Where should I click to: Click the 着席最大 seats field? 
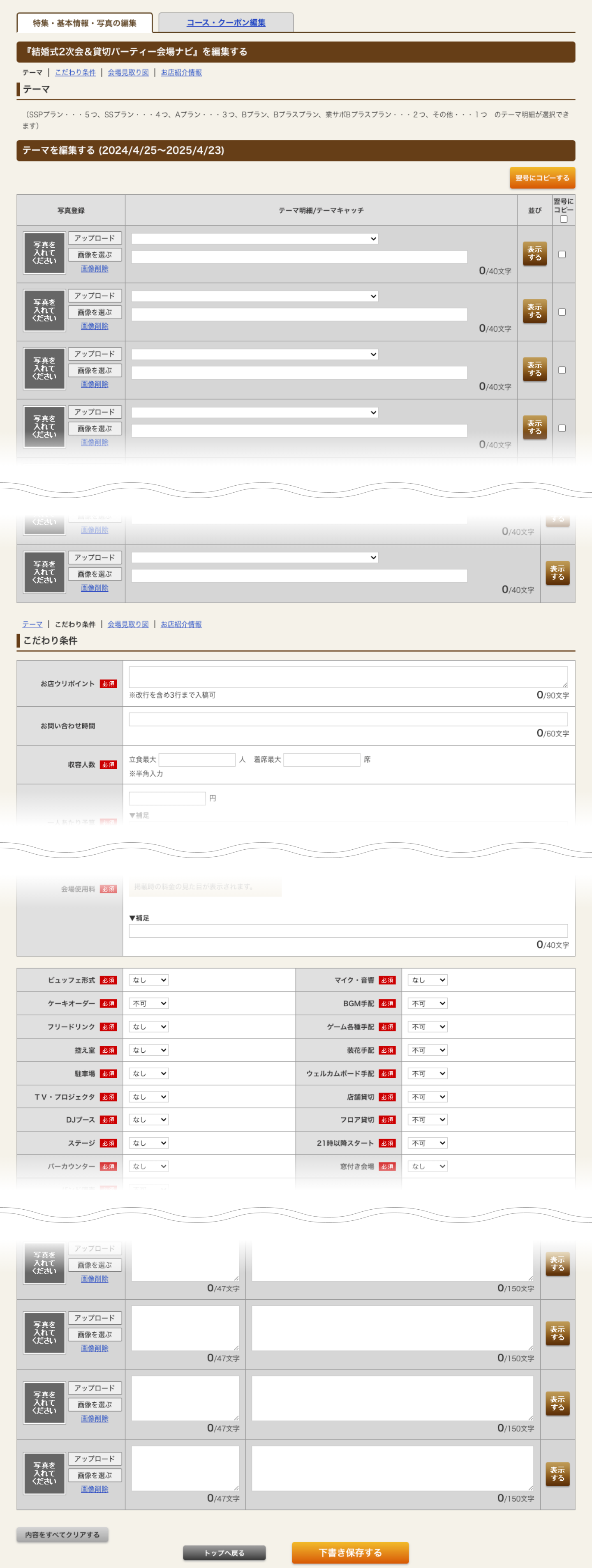[x=321, y=760]
